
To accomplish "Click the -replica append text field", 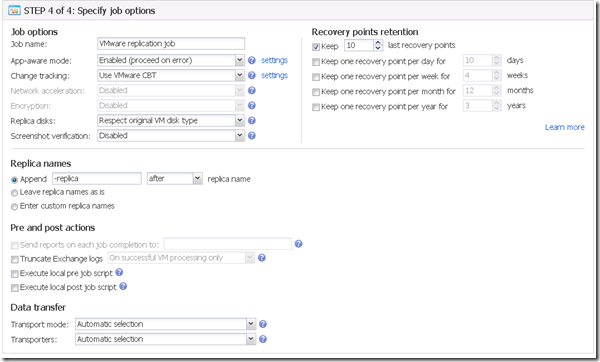I will [97, 178].
